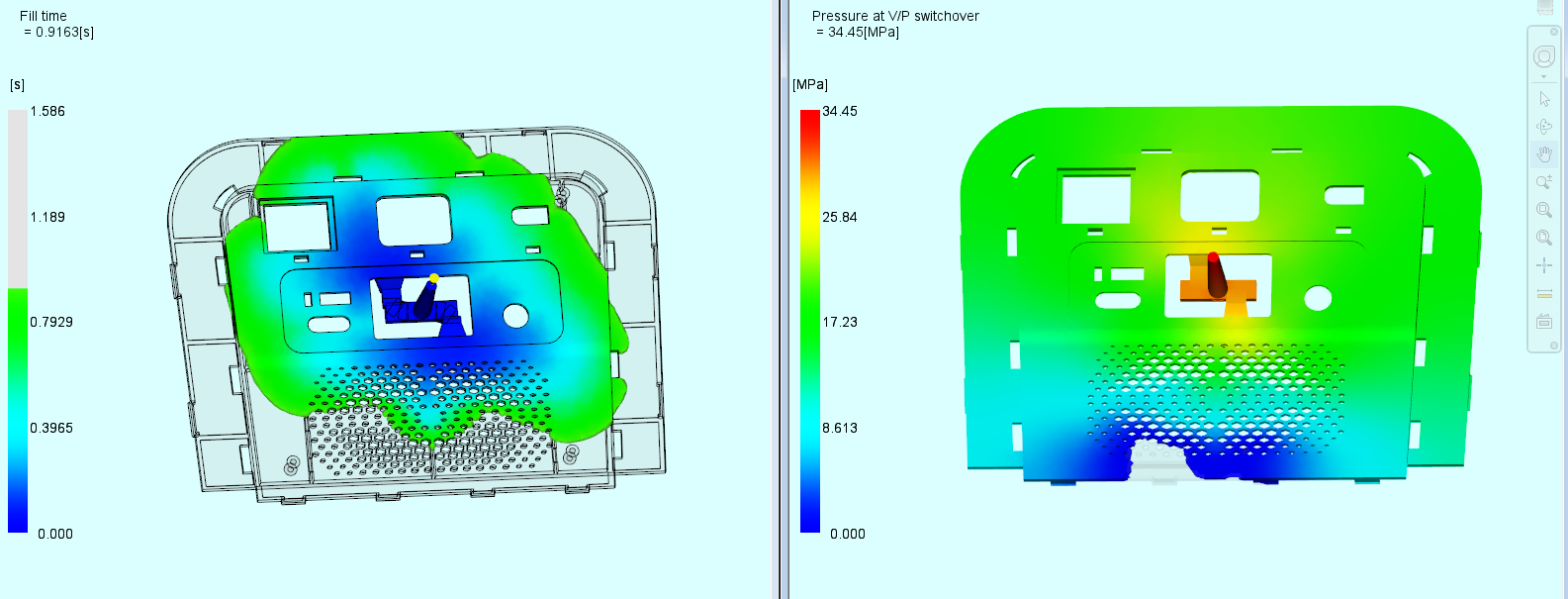Activate the Center view crosshair tool
The image size is (1568, 599).
(x=1544, y=265)
